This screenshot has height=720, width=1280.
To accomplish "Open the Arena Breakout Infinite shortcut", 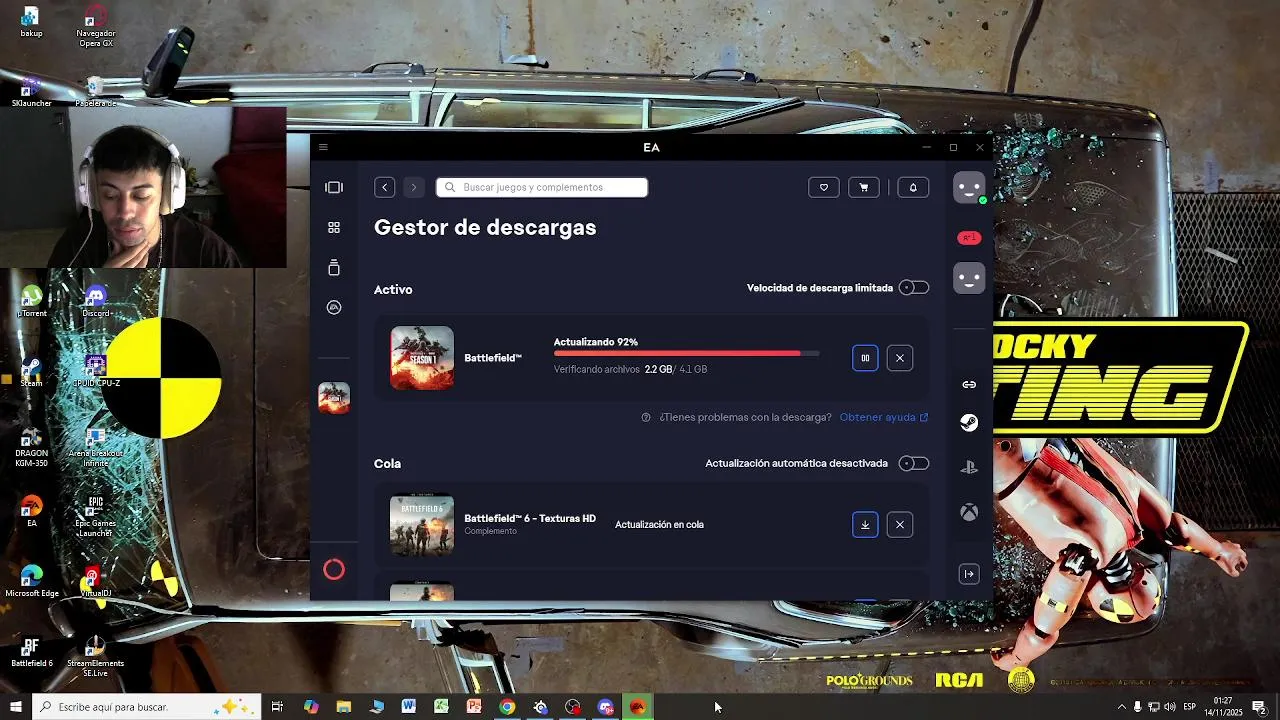I will [96, 447].
